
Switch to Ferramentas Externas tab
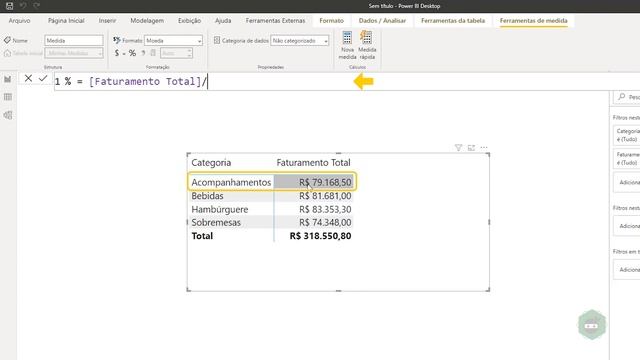point(275,20)
